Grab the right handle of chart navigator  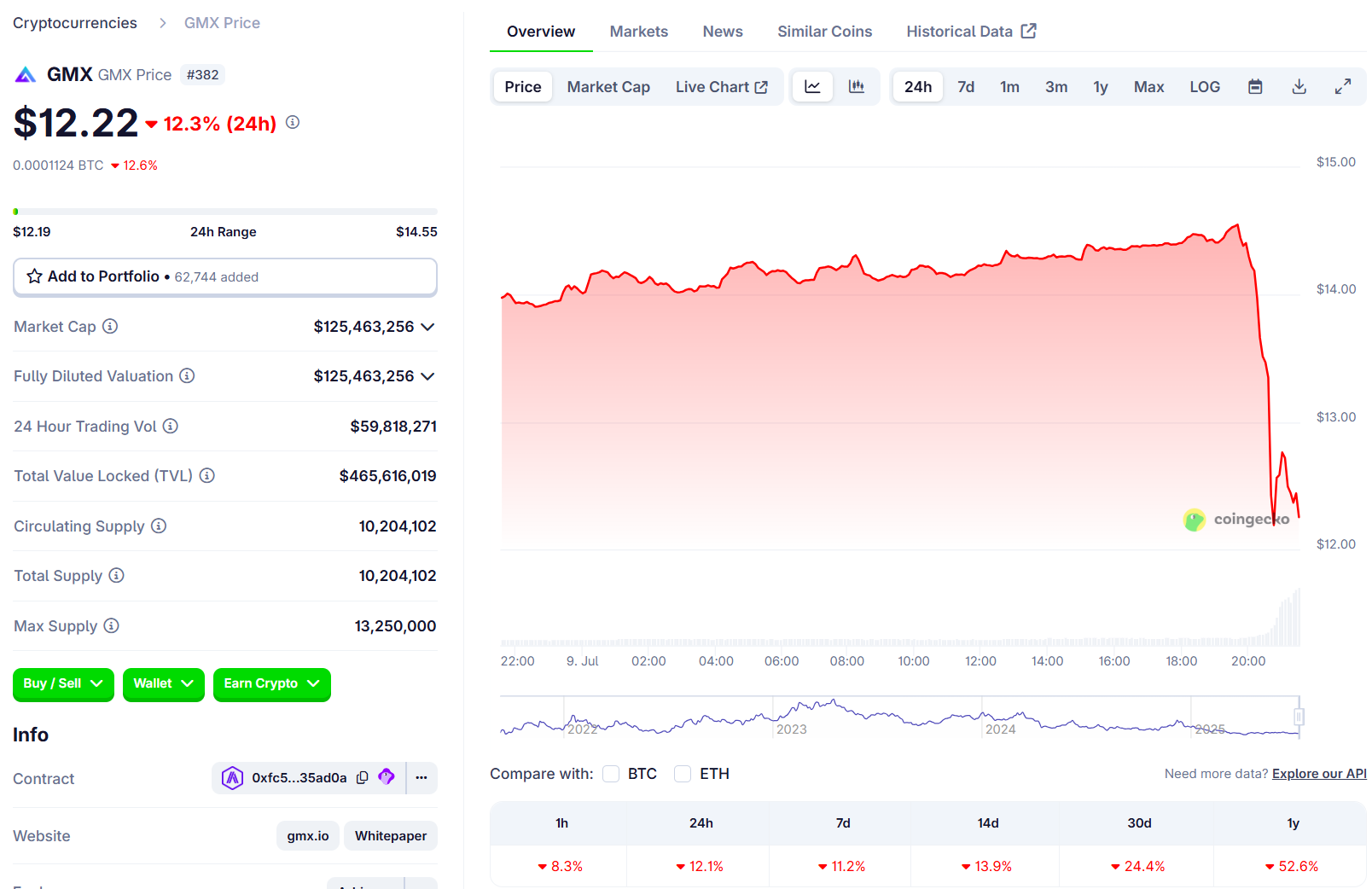tap(1299, 716)
